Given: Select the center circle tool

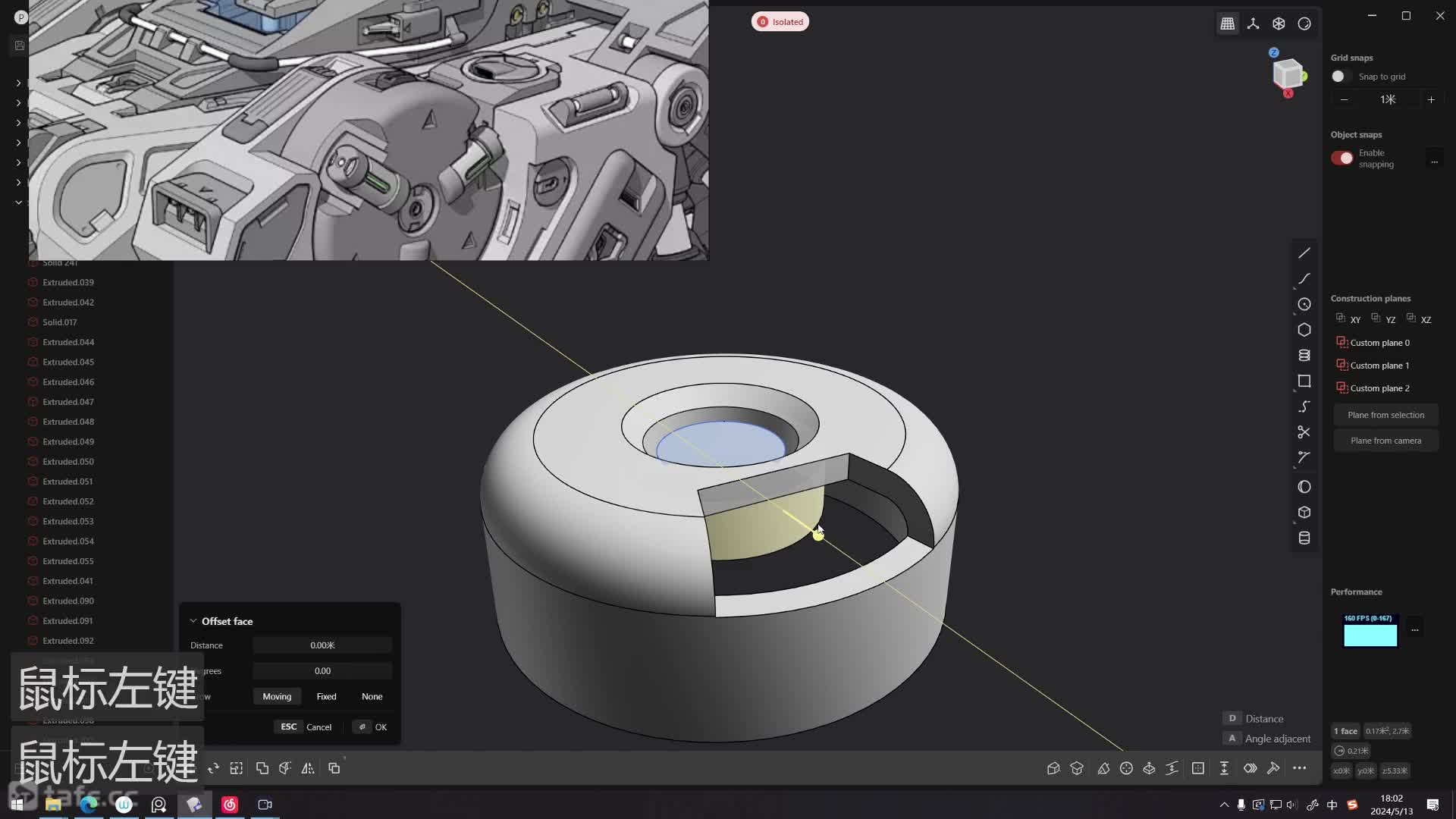Looking at the screenshot, I should (1304, 304).
